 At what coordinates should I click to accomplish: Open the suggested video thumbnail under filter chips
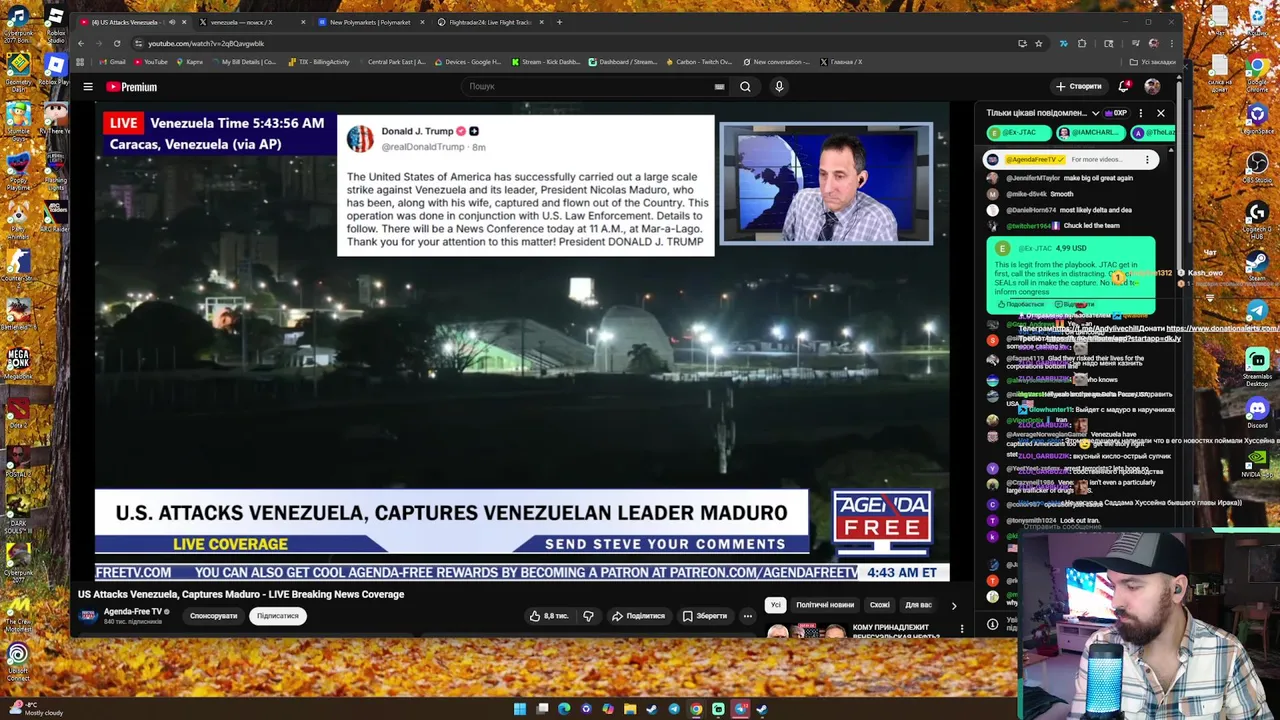coord(805,632)
